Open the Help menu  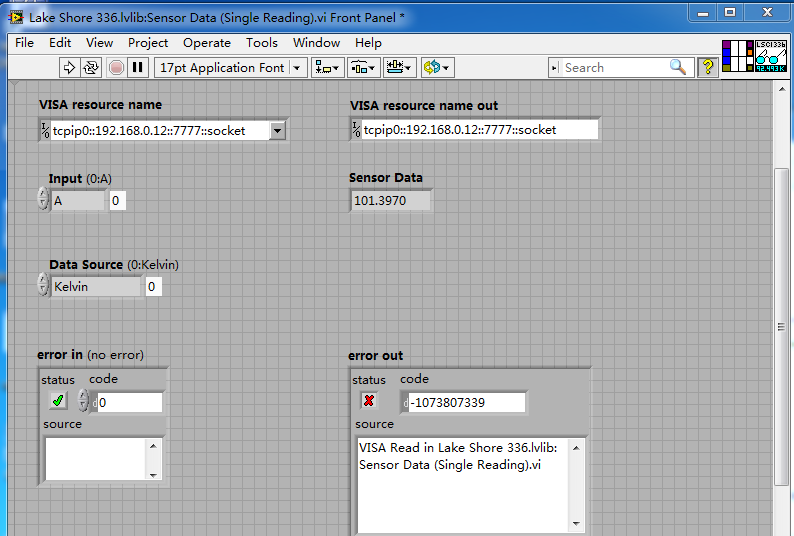368,43
